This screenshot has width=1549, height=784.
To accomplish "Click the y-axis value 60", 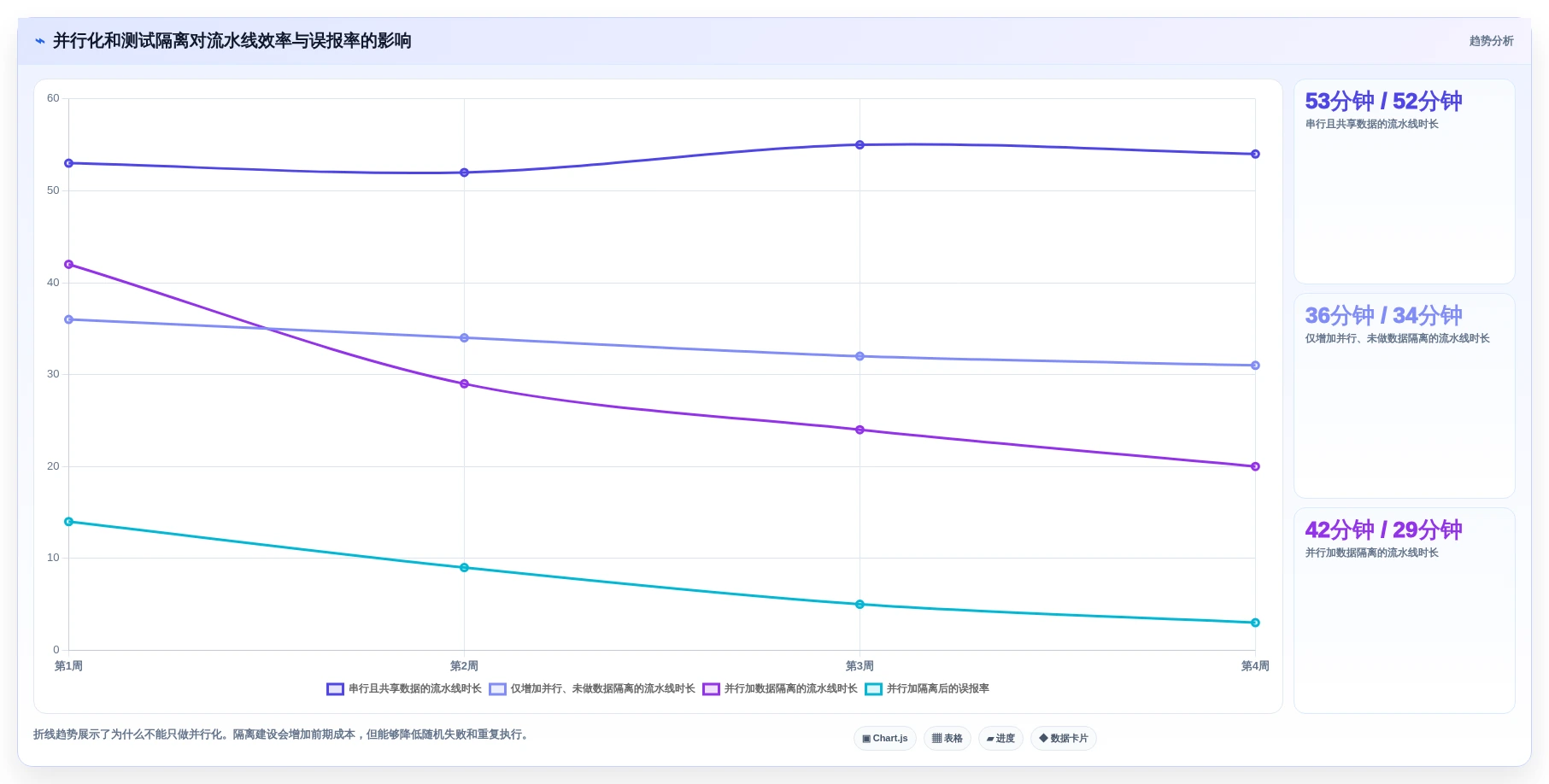I will (53, 98).
